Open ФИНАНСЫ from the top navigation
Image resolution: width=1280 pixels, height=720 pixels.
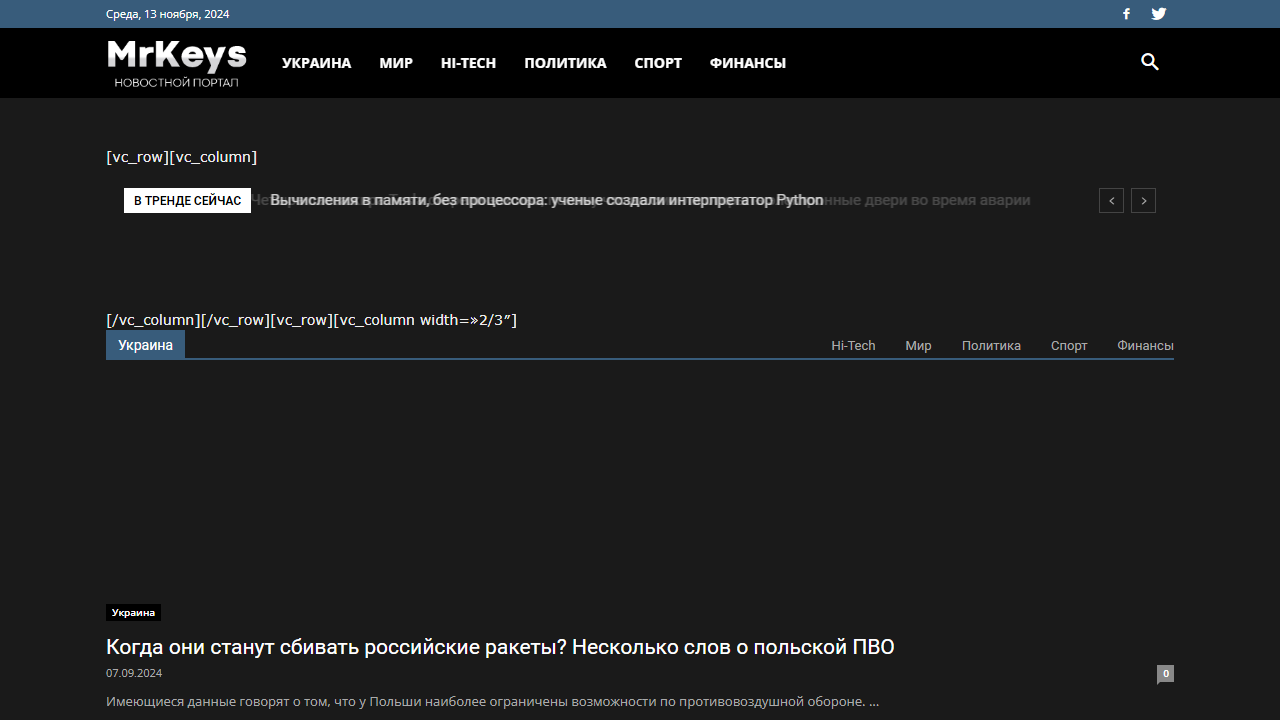[747, 63]
